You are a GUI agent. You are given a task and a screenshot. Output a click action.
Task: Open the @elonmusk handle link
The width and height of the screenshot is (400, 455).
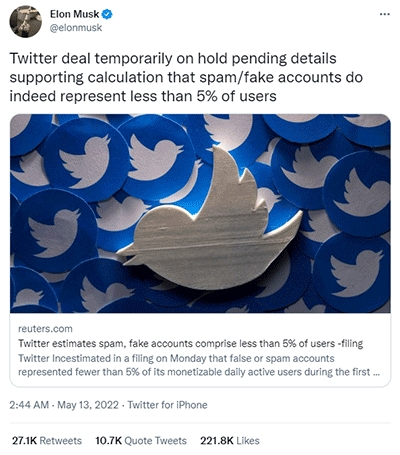point(76,28)
